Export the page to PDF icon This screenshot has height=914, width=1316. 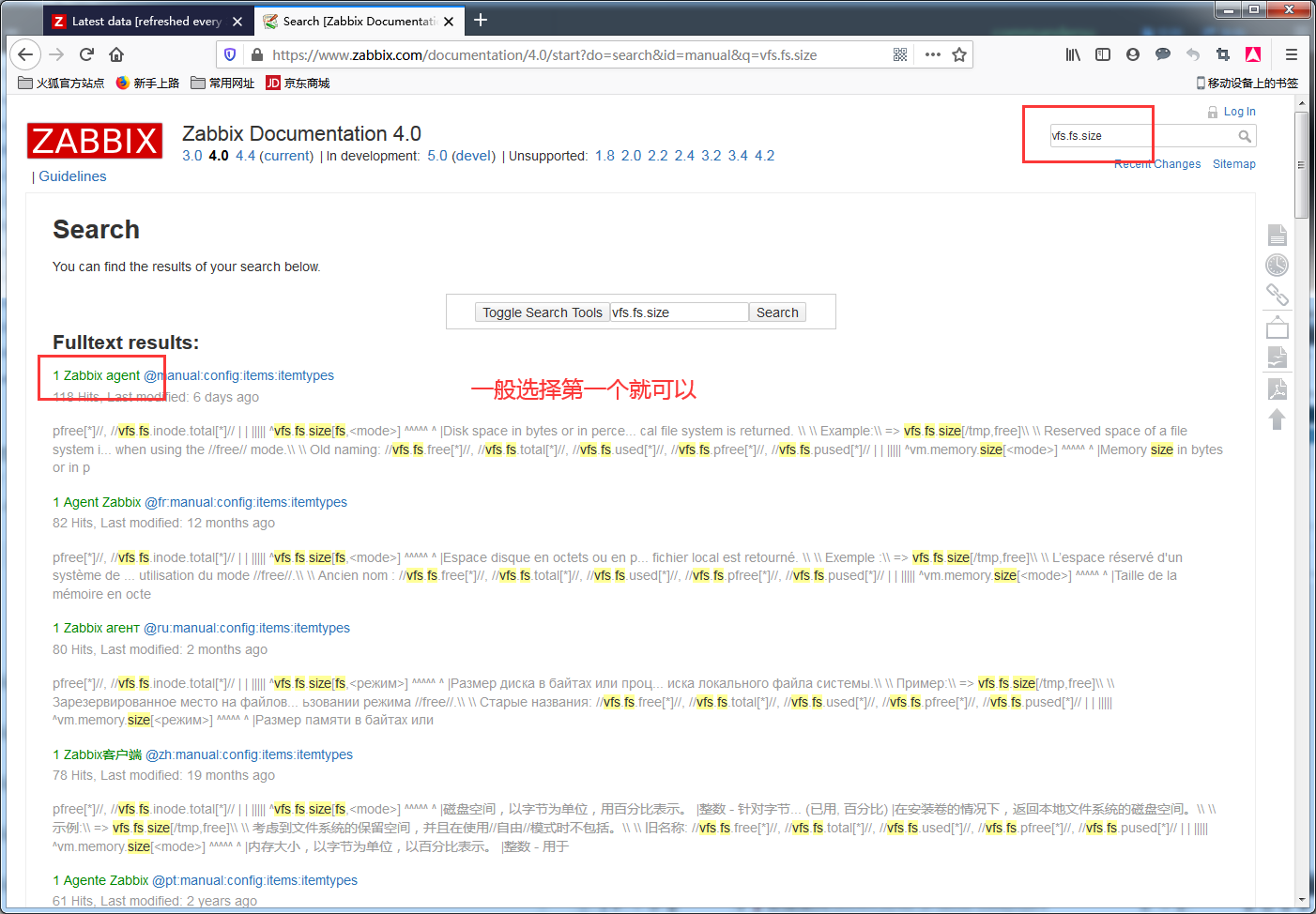pyautogui.click(x=1278, y=388)
